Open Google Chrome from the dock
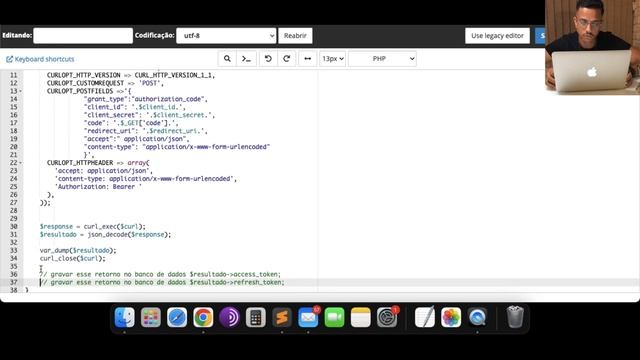 pyautogui.click(x=203, y=317)
